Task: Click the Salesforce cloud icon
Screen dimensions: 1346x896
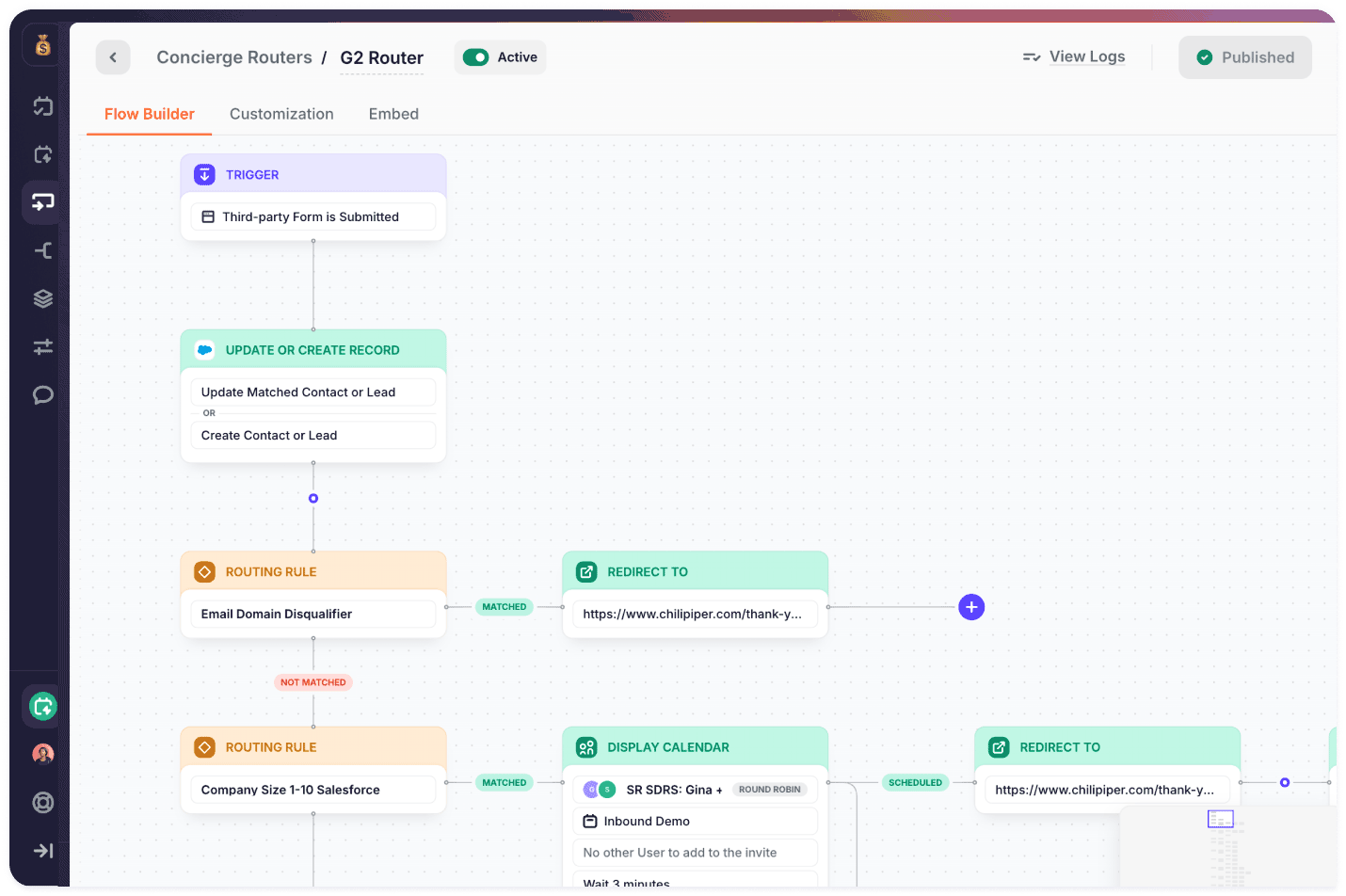Action: point(204,350)
